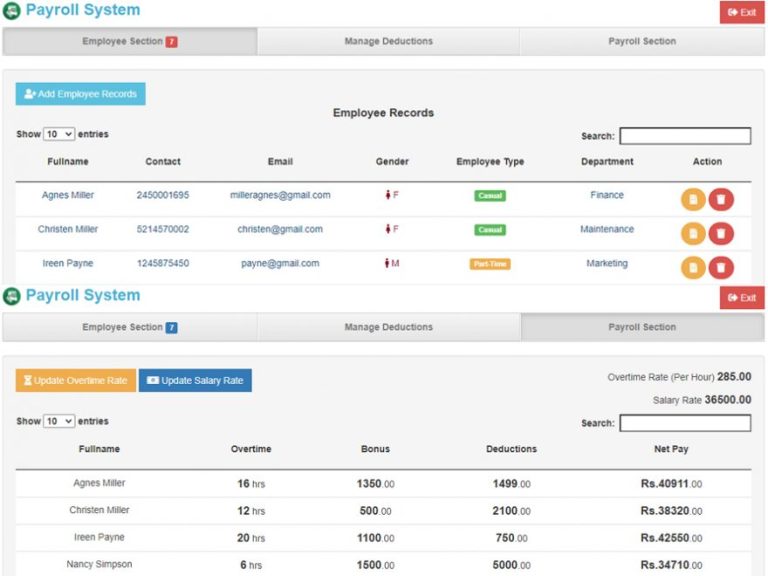Click the top Payroll System logo icon
This screenshot has height=576, width=768.
pos(12,11)
